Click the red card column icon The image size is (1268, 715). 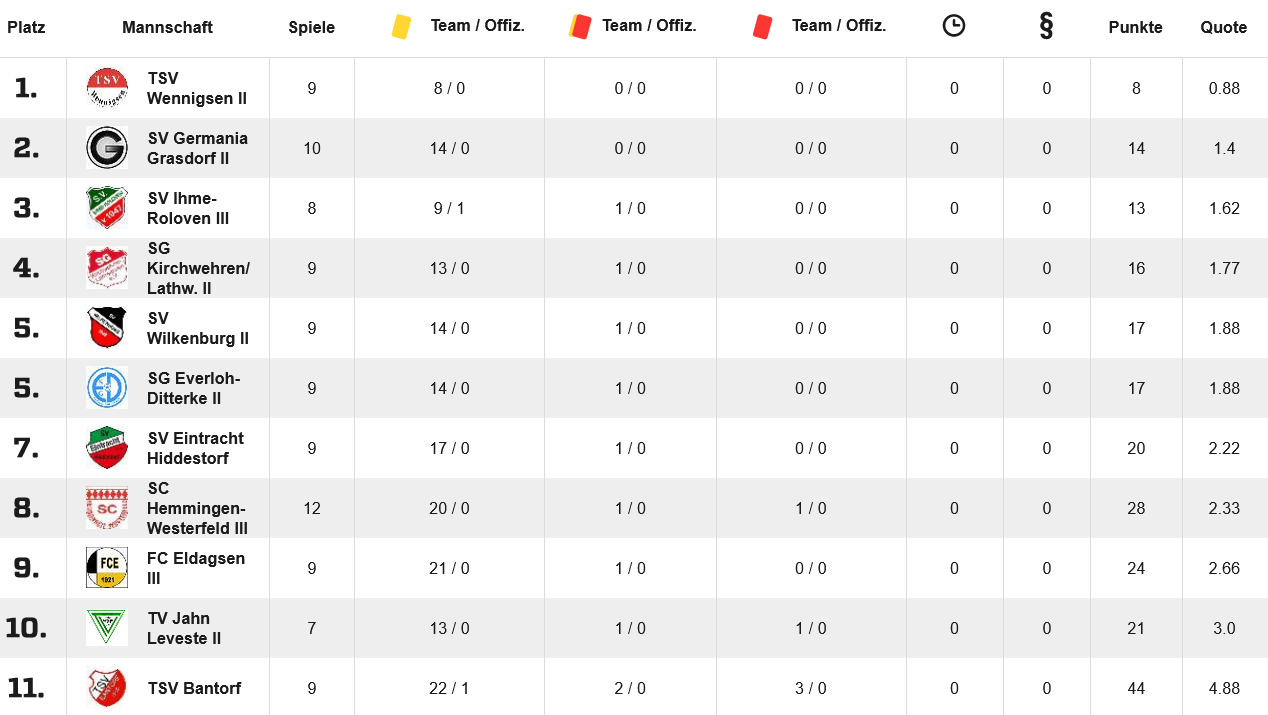tap(763, 26)
